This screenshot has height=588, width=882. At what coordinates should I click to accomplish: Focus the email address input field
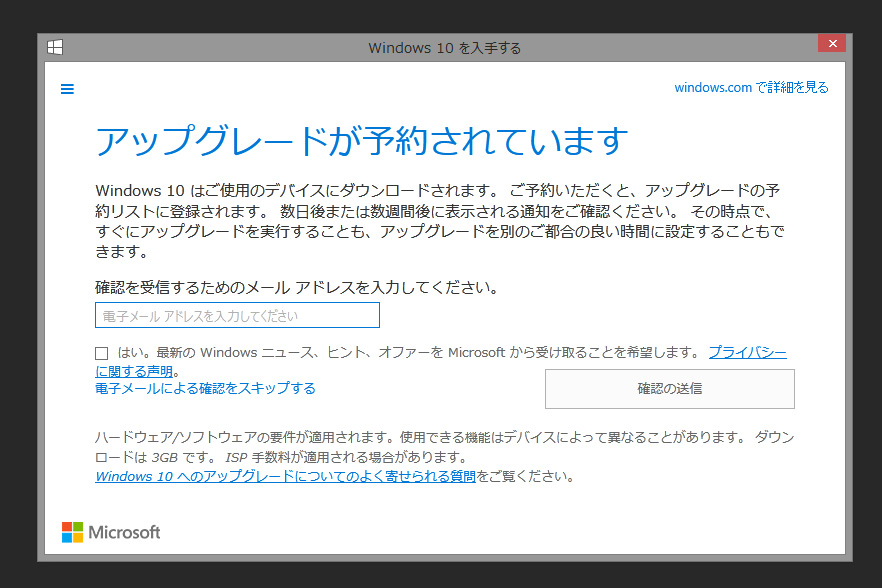(x=237, y=315)
